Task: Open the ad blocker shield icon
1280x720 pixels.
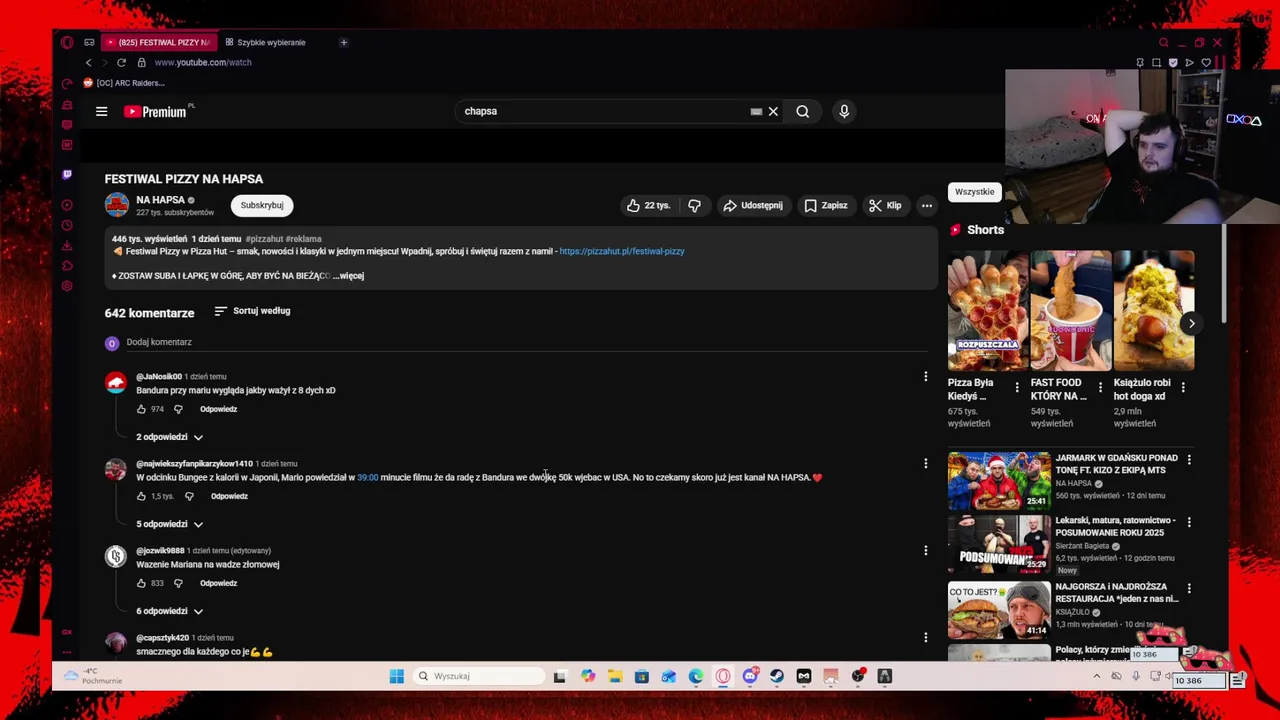Action: (1173, 62)
